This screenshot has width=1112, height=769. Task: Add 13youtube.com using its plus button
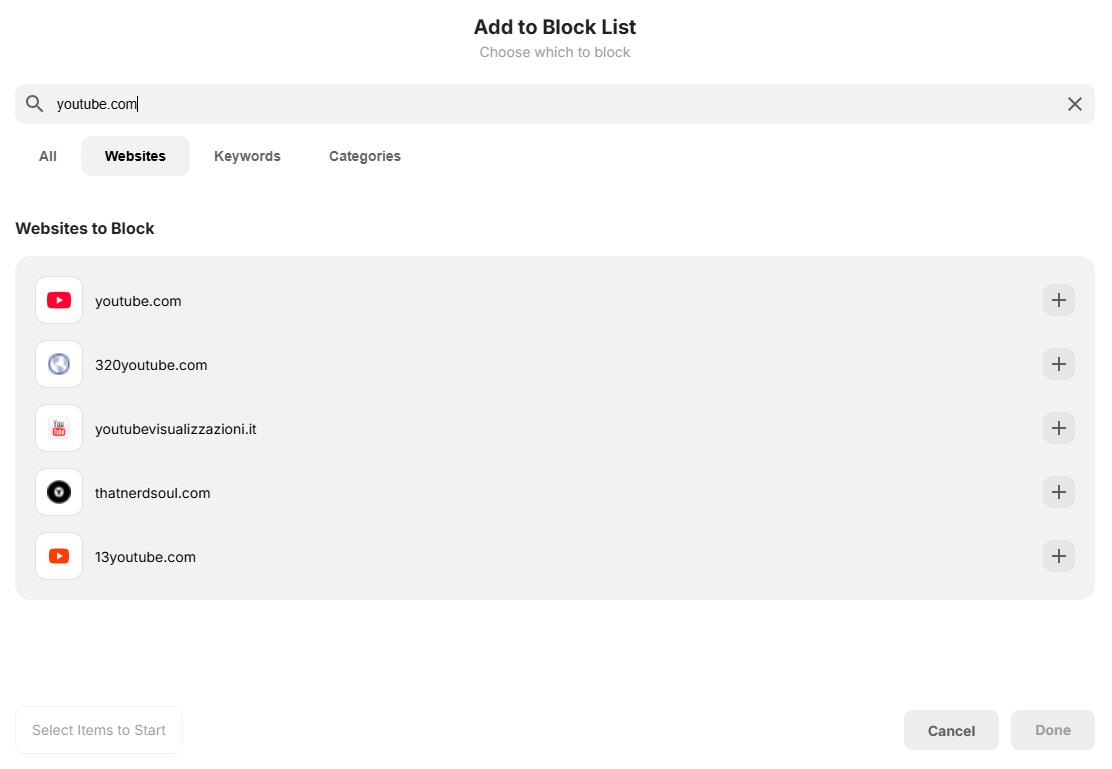tap(1058, 556)
